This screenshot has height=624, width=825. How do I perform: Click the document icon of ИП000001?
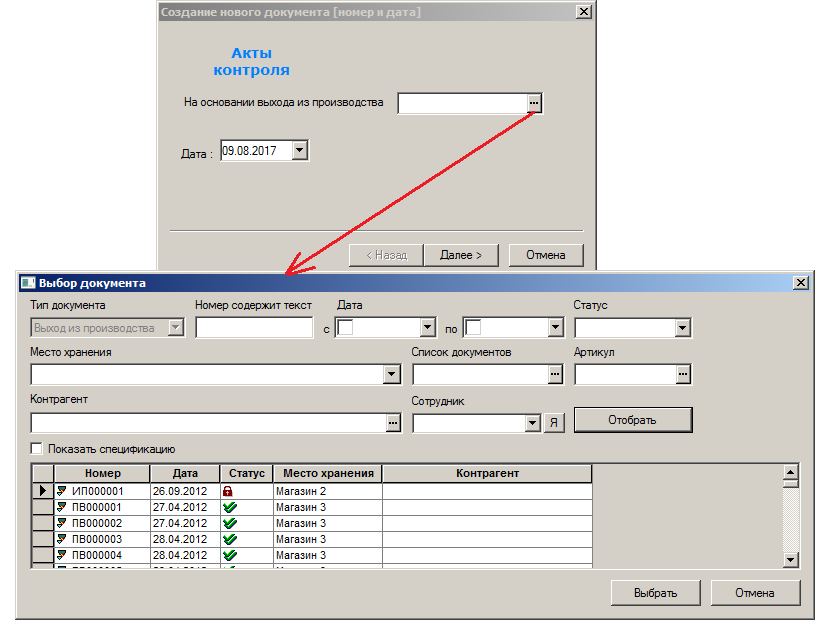click(62, 491)
